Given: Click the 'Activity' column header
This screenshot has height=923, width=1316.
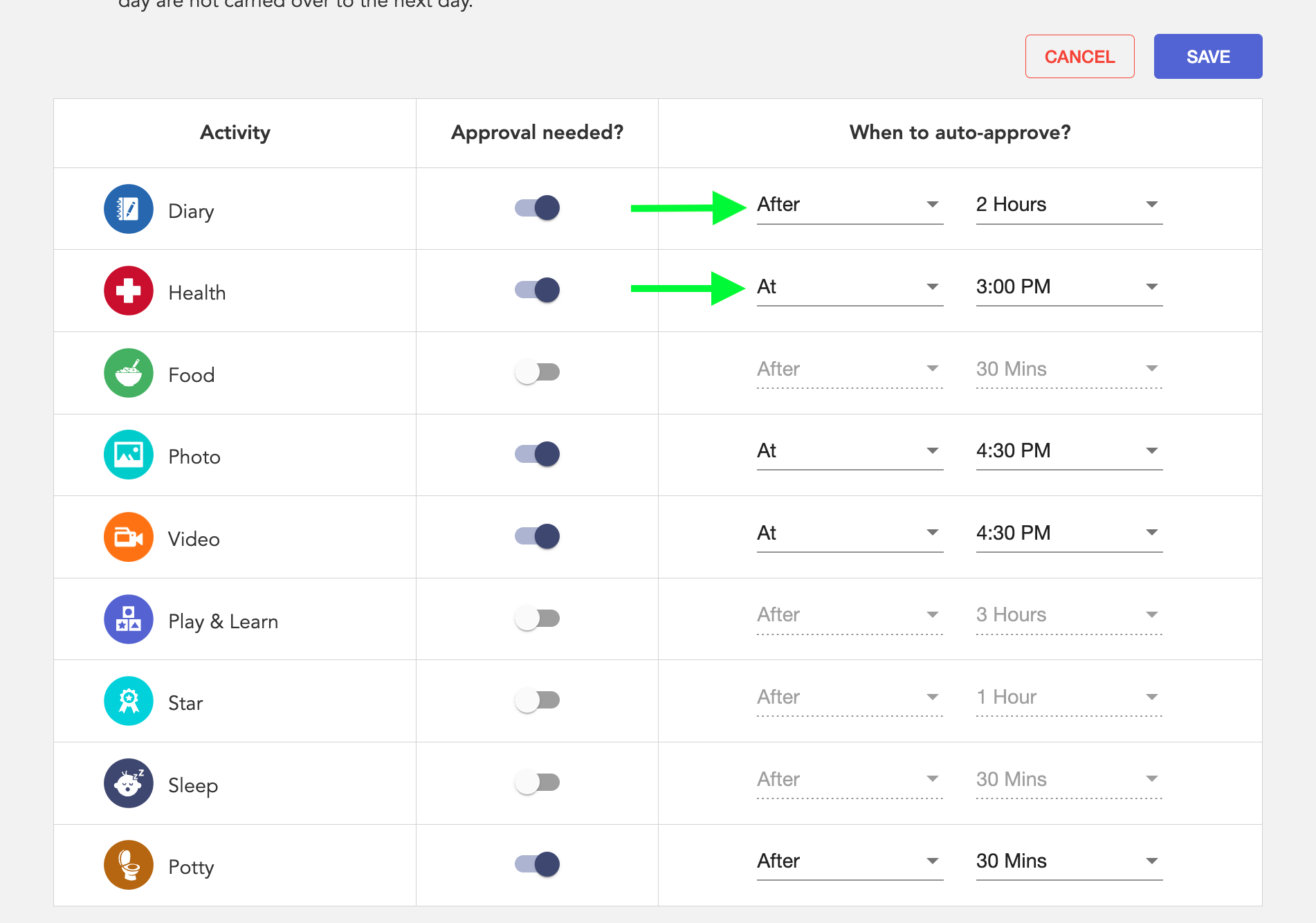Looking at the screenshot, I should (235, 132).
